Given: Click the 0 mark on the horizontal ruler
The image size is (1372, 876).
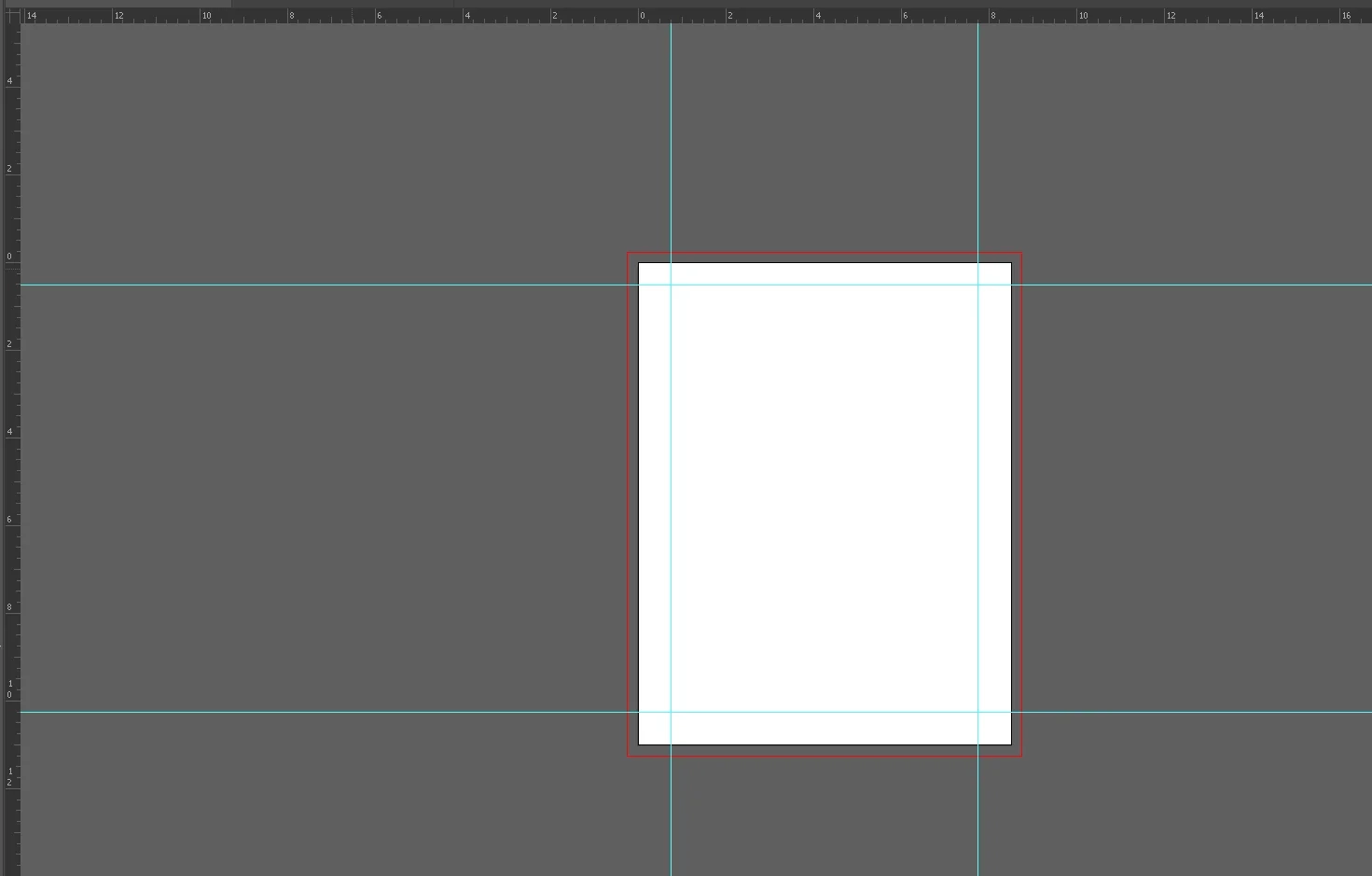Looking at the screenshot, I should 640,16.
